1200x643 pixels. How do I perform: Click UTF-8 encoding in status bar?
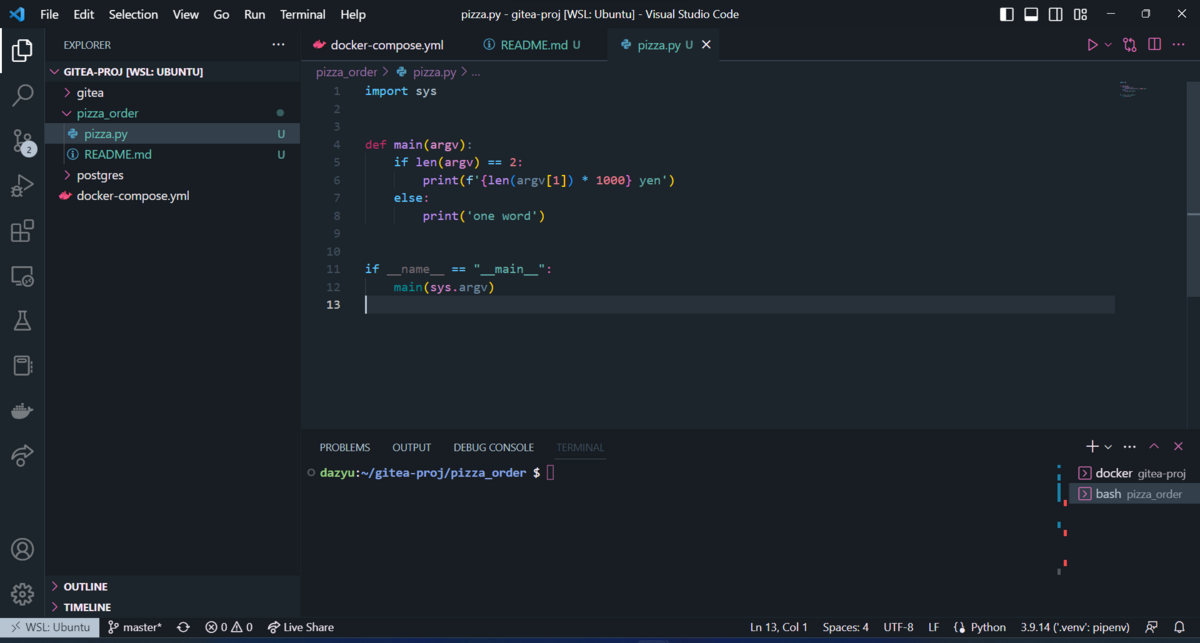(899, 627)
